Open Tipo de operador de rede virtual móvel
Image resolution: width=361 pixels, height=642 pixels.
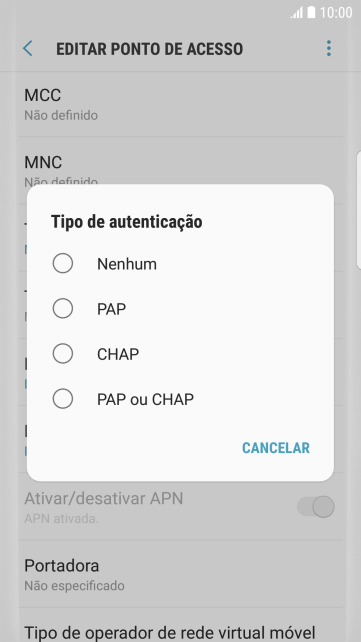click(x=180, y=625)
